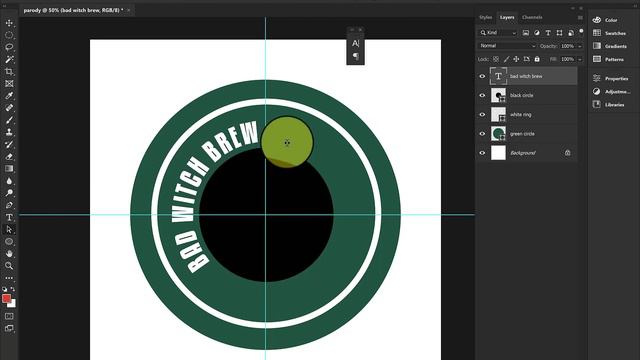Open Character panel icon
The width and height of the screenshot is (640, 360).
356,44
